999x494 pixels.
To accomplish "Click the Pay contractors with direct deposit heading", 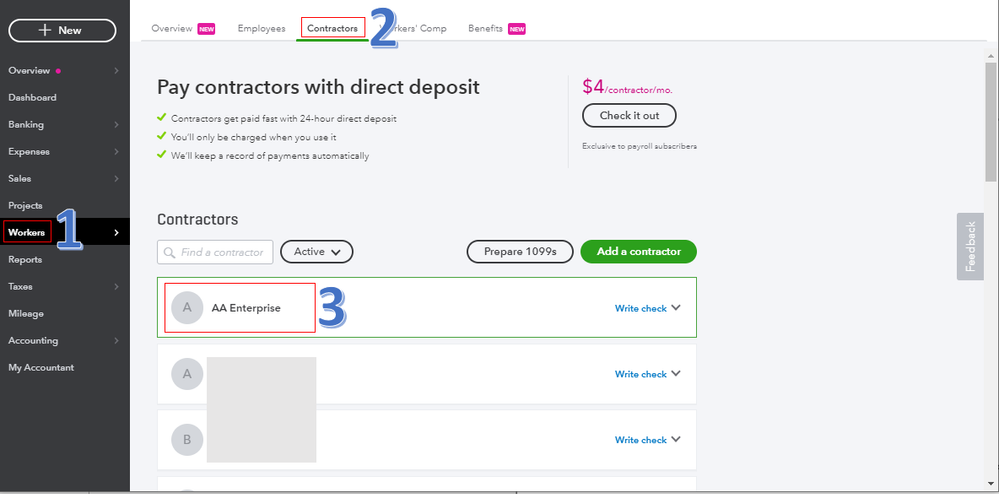I will (318, 87).
